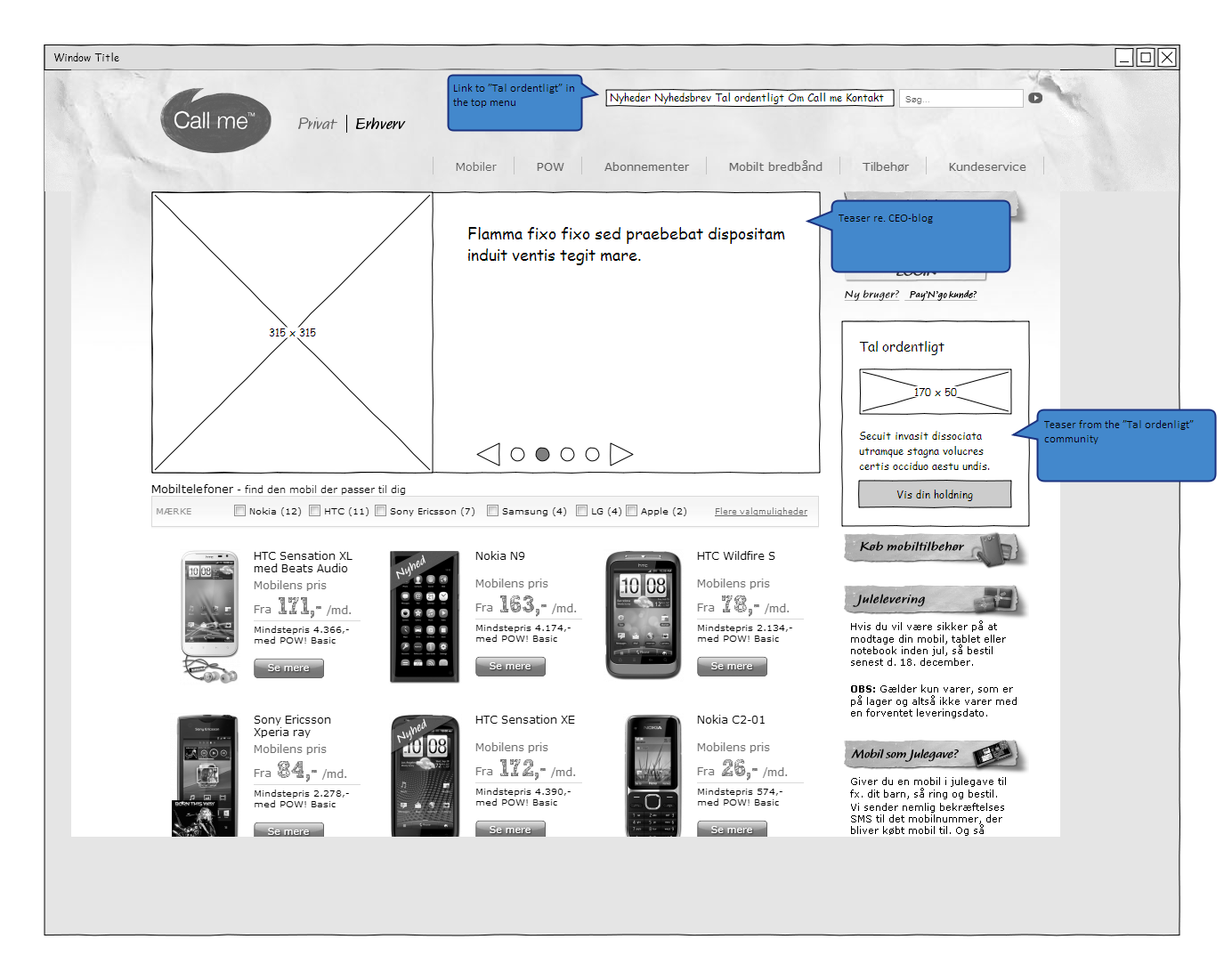
Task: Click the Tal ordentligt box heading
Action: (901, 347)
